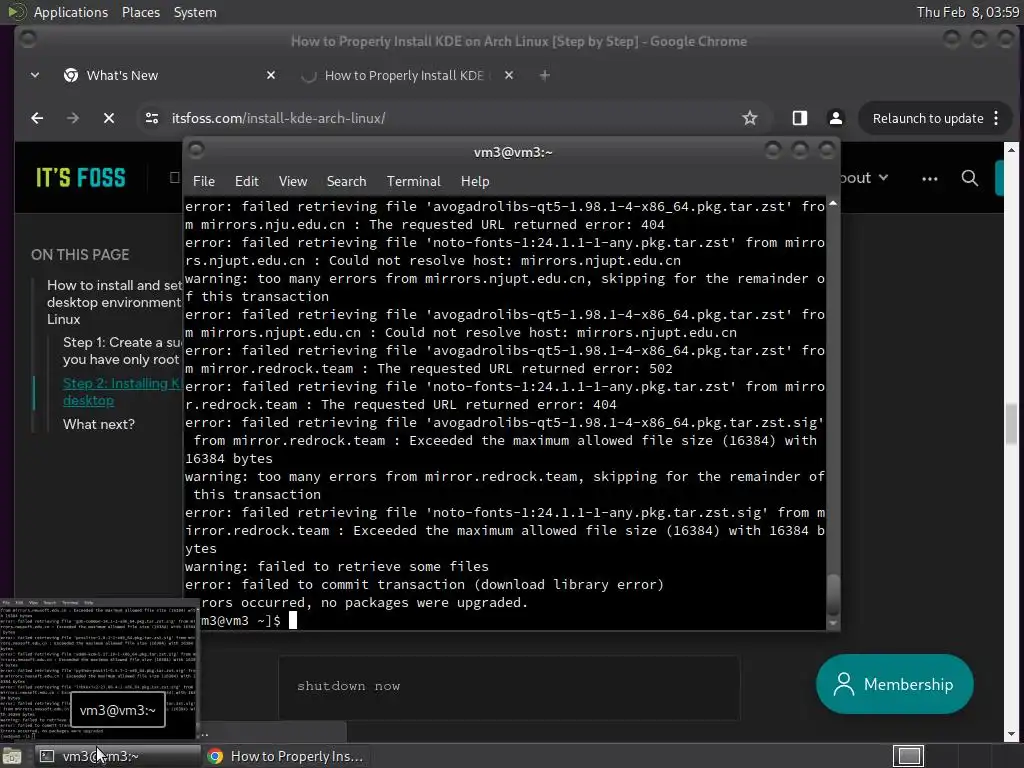View site information icon in address bar
The image size is (1024, 768).
152,118
